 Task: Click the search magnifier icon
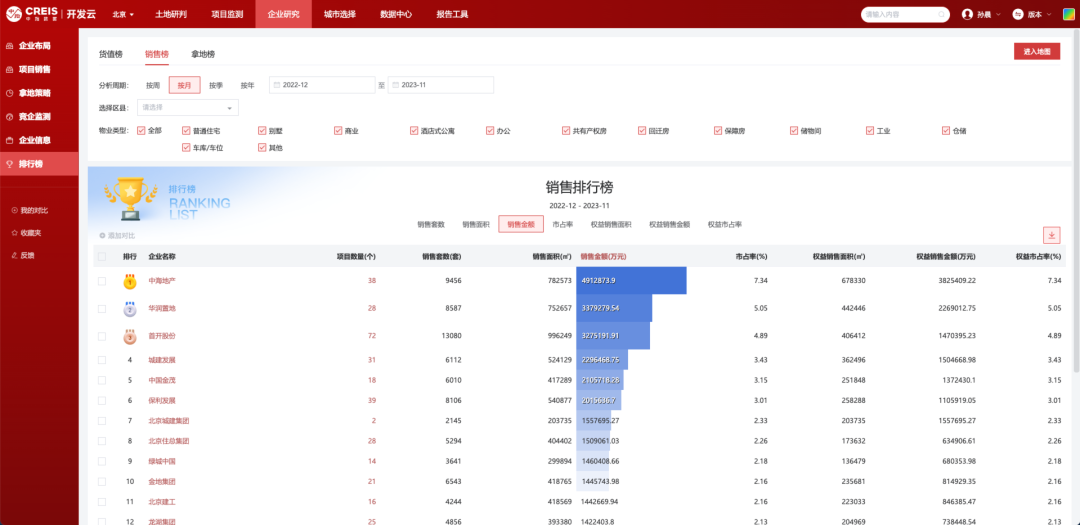click(x=942, y=14)
